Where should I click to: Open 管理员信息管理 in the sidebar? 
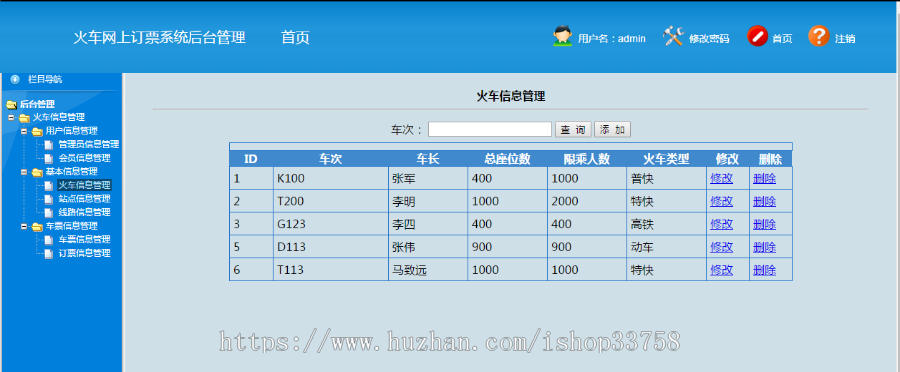[88, 145]
